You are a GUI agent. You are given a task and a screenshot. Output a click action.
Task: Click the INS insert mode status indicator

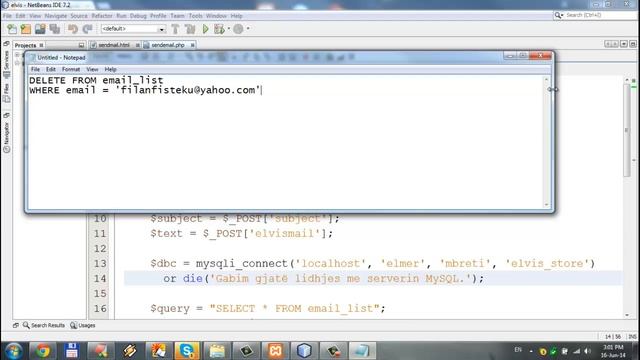click(632, 337)
